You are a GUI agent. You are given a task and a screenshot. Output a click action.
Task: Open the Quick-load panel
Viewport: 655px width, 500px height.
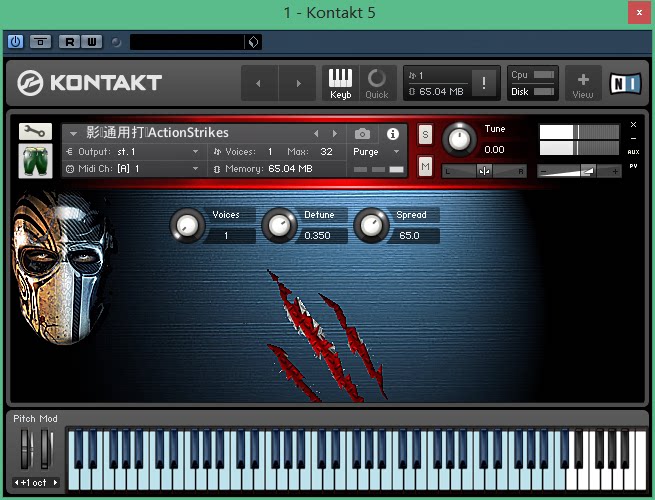click(x=377, y=83)
